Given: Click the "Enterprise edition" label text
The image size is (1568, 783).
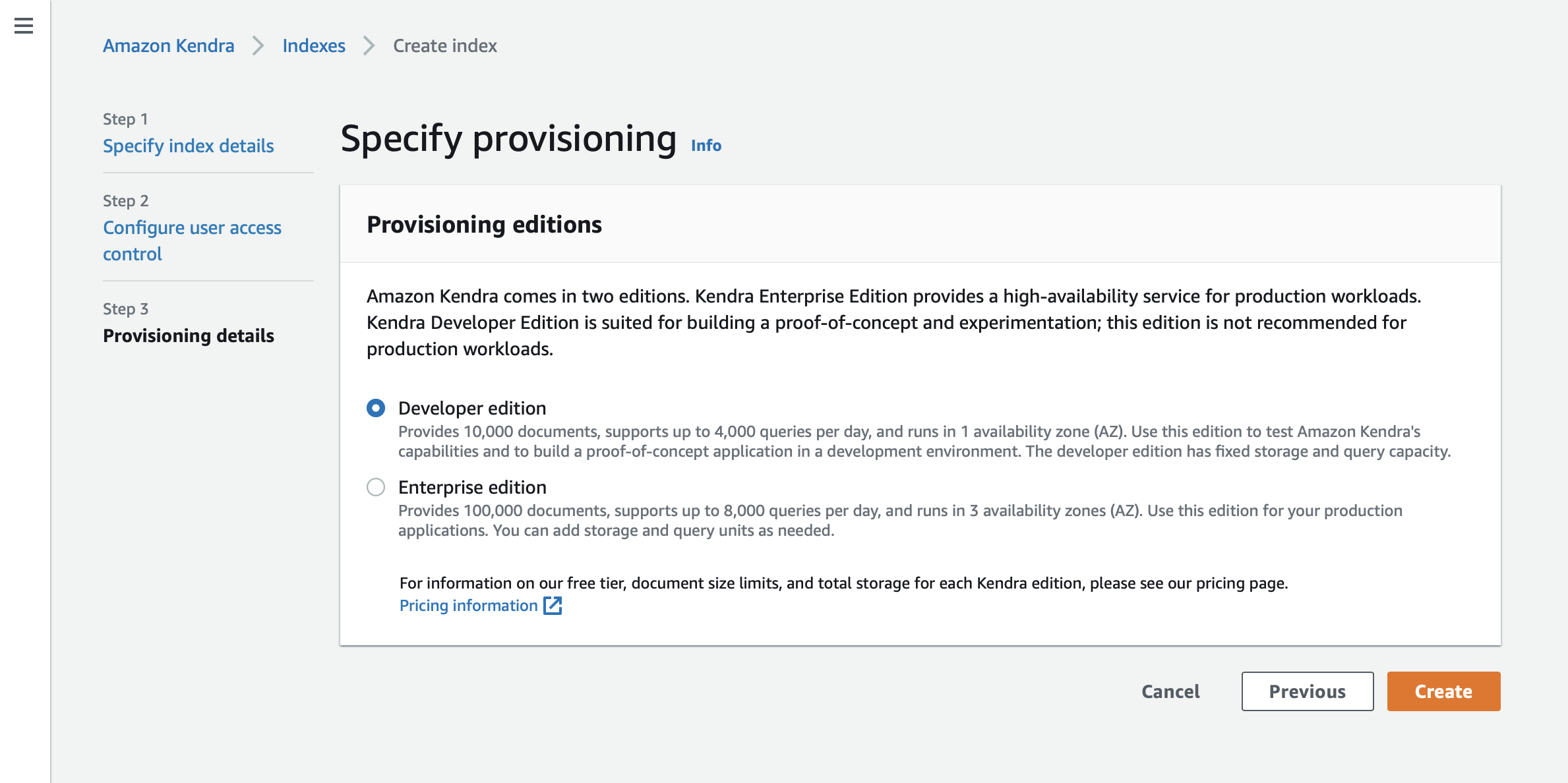Looking at the screenshot, I should (x=472, y=488).
